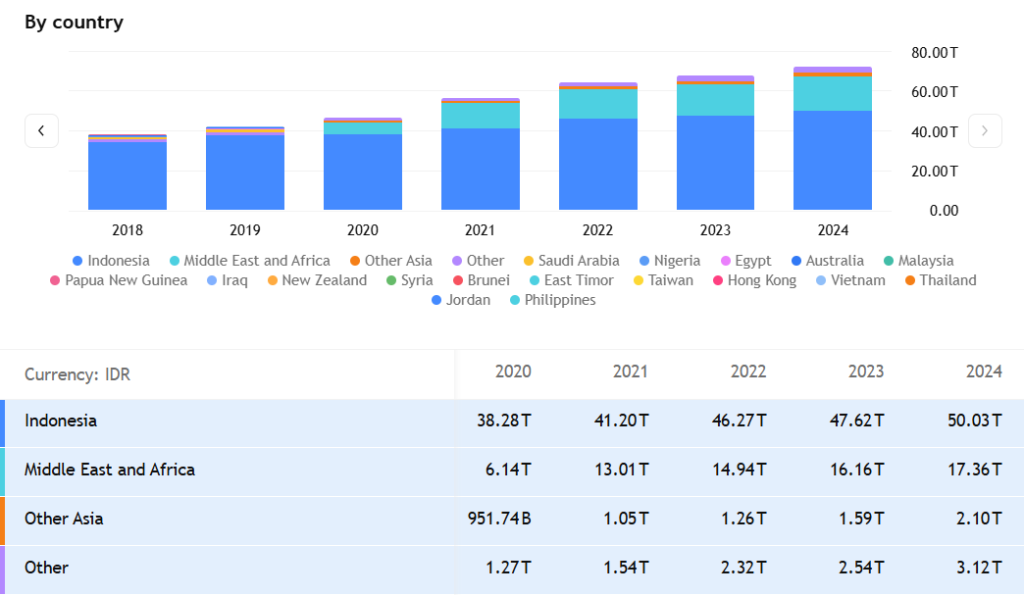This screenshot has height=595, width=1024.
Task: Toggle the Papua New Guinea legend entry
Action: coord(118,281)
